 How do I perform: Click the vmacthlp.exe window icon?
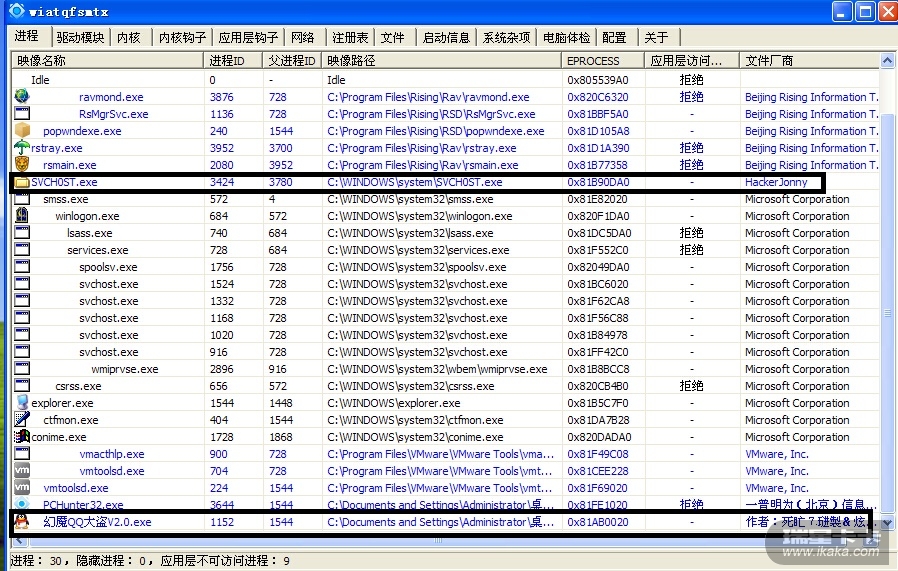[x=22, y=453]
